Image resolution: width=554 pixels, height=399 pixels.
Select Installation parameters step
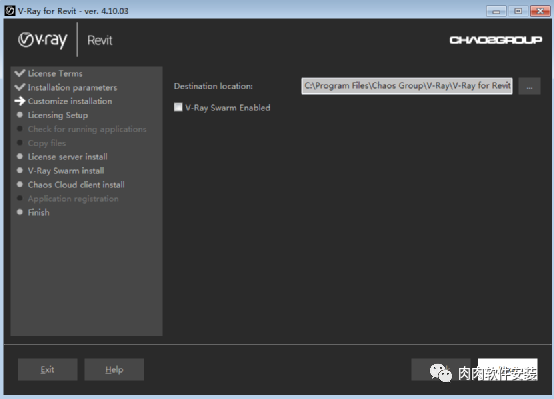[72, 87]
